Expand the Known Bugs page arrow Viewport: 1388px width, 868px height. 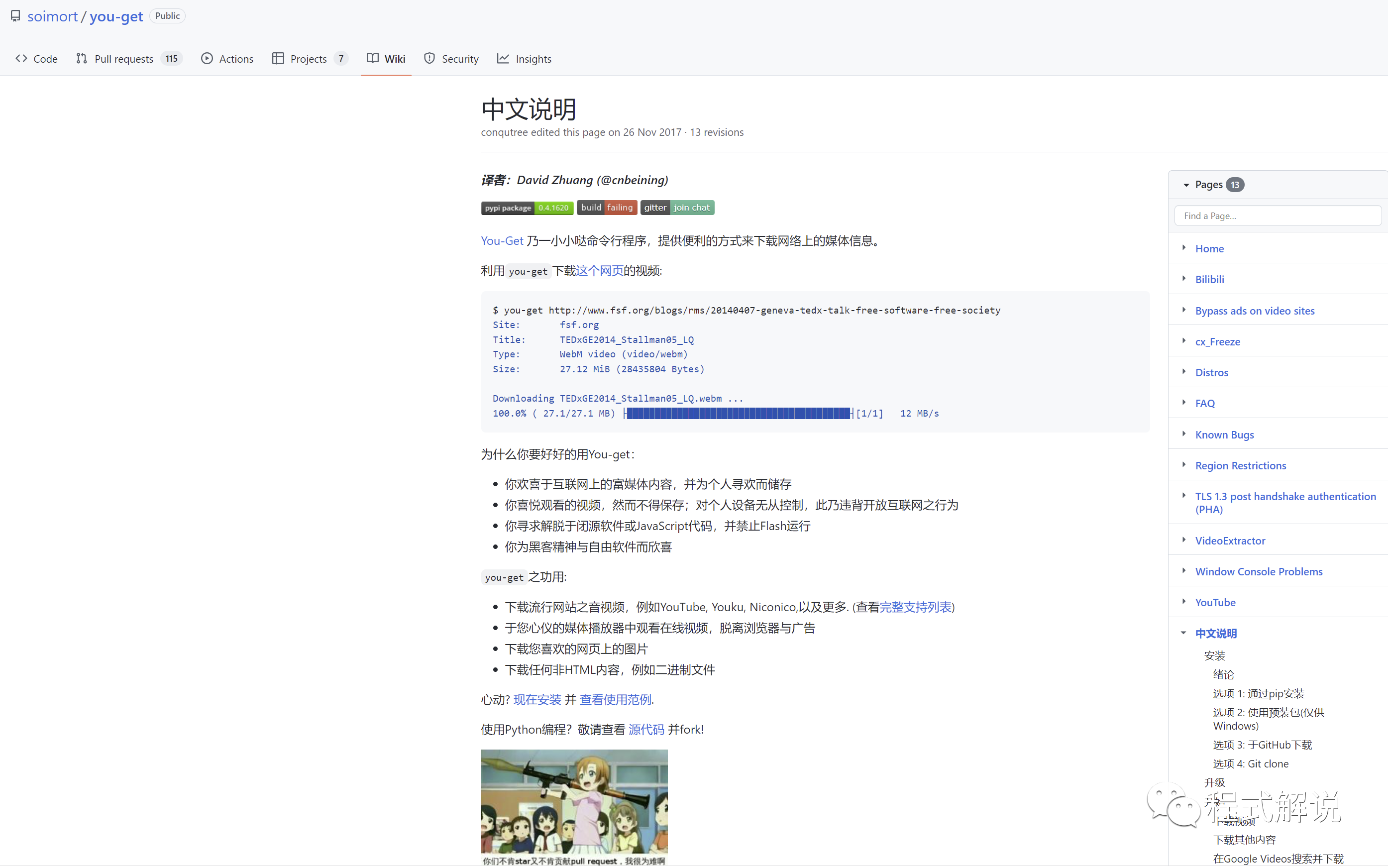1183,434
